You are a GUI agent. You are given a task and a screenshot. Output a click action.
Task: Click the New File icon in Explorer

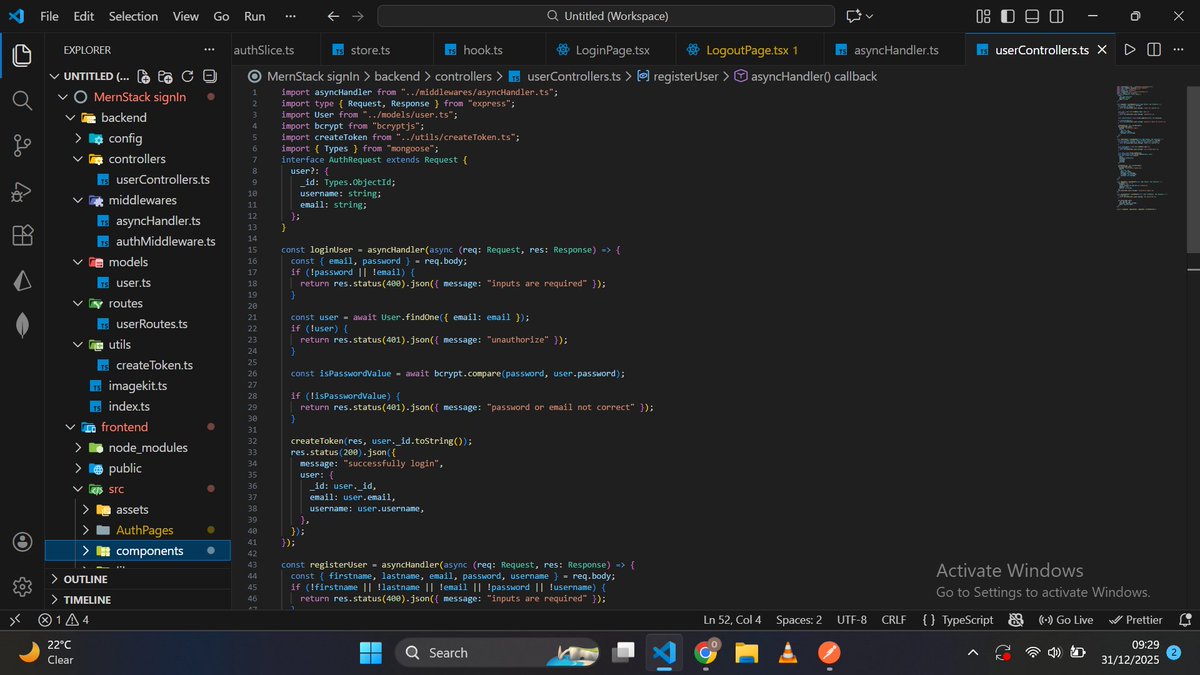(143, 77)
